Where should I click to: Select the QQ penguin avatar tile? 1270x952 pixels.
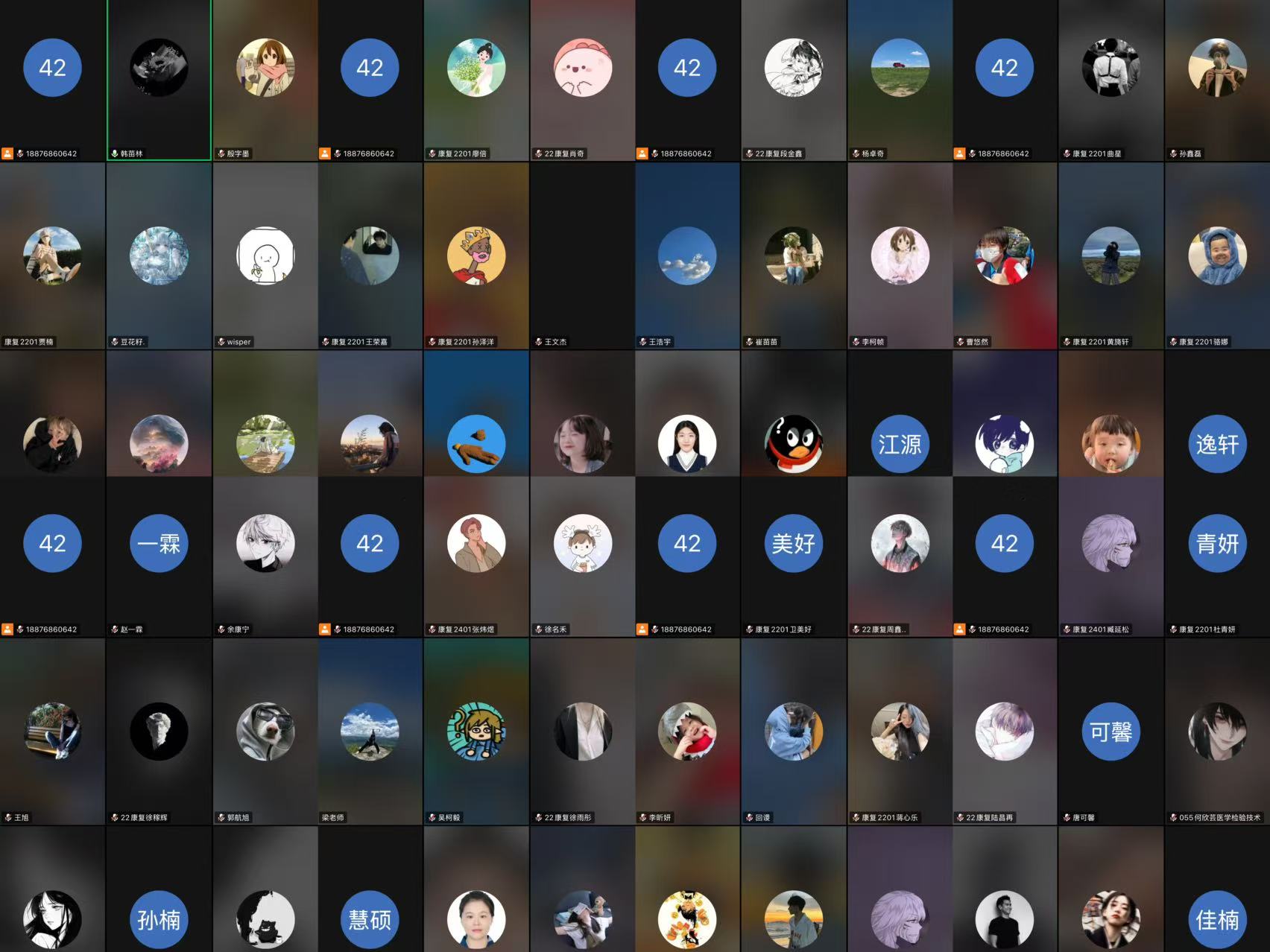tap(794, 445)
